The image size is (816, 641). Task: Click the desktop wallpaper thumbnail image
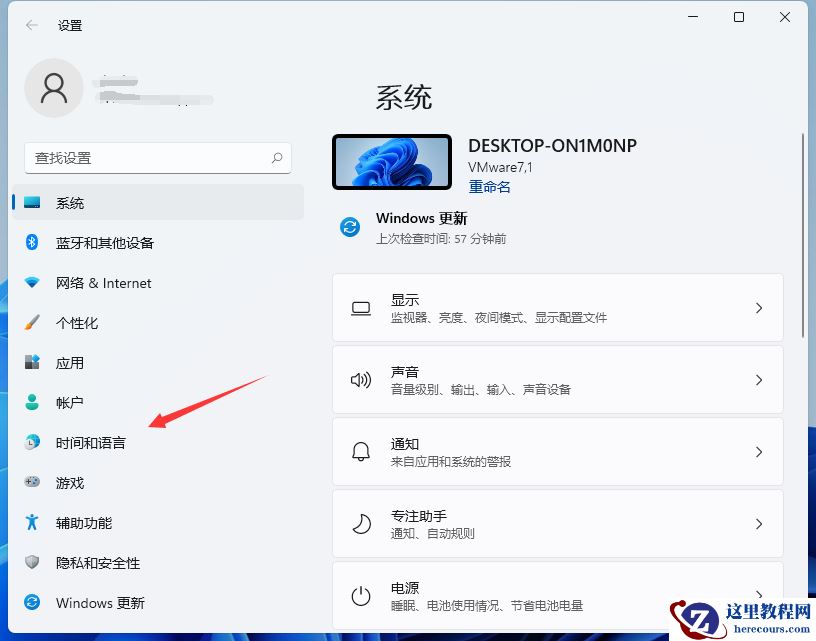point(391,161)
